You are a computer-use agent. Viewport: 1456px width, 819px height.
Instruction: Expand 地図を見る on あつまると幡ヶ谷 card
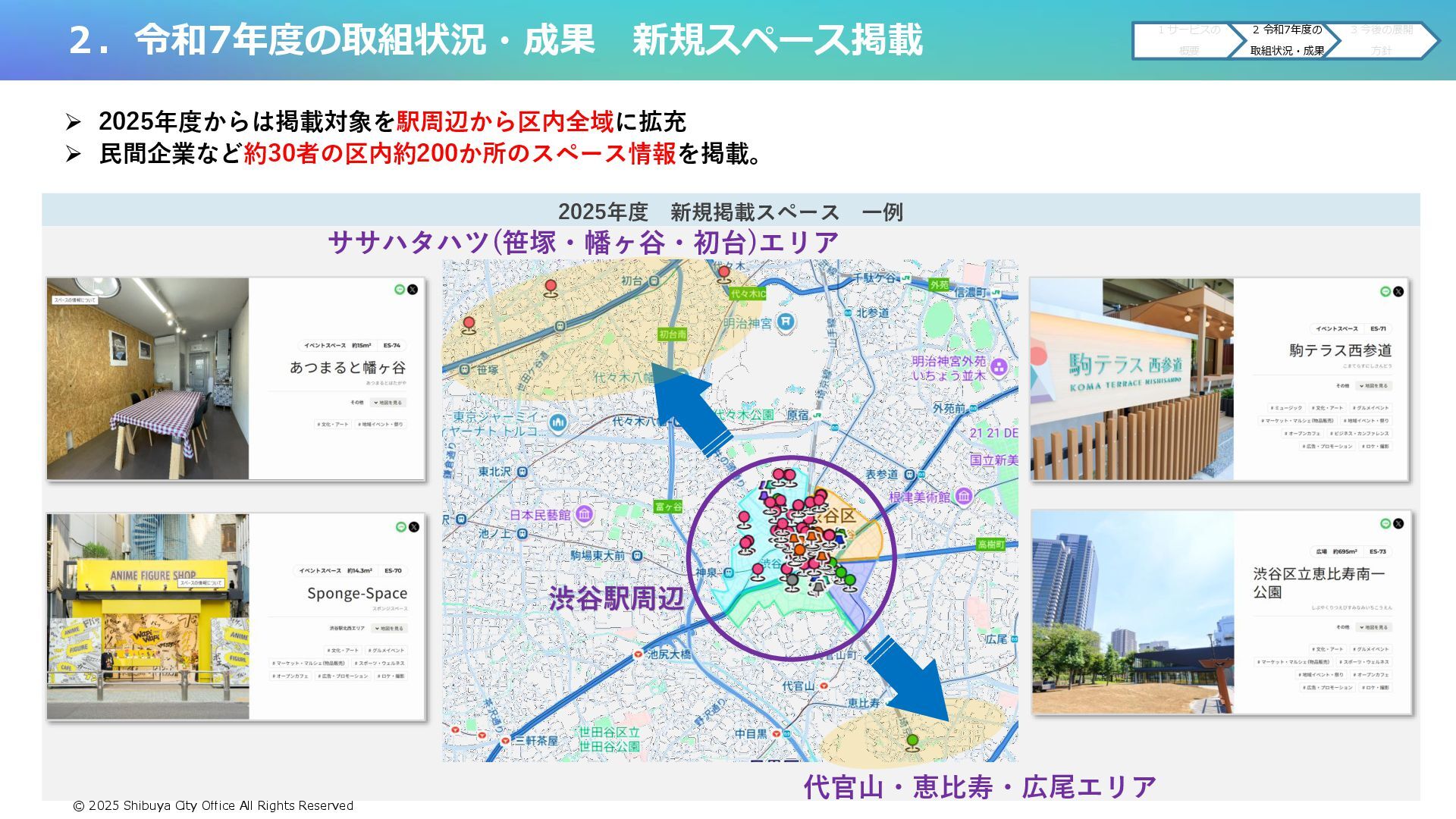(x=389, y=403)
